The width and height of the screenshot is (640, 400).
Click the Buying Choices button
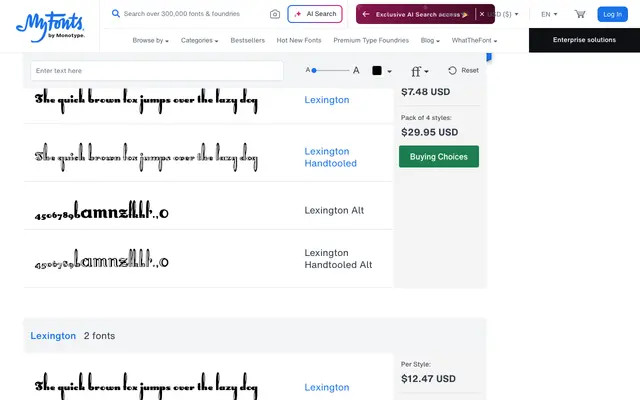click(x=439, y=156)
